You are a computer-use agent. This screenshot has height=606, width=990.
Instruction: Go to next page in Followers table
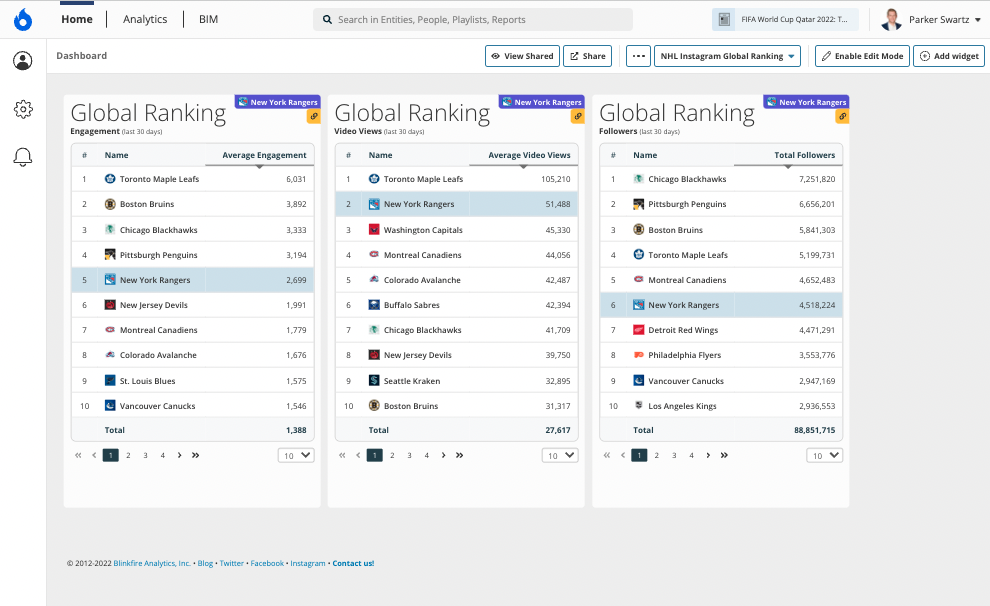coord(708,455)
